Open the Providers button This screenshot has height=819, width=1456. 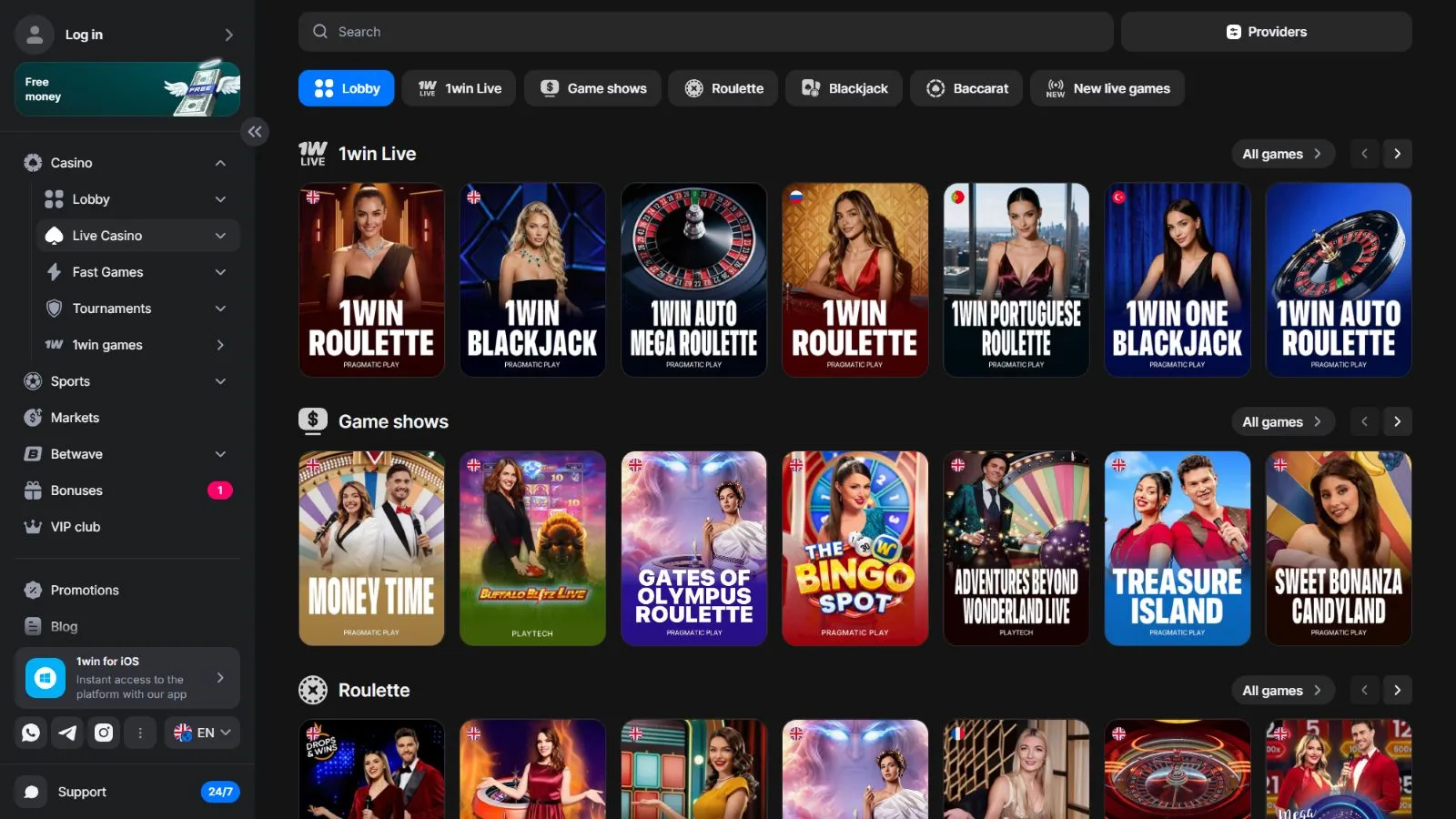[1266, 32]
